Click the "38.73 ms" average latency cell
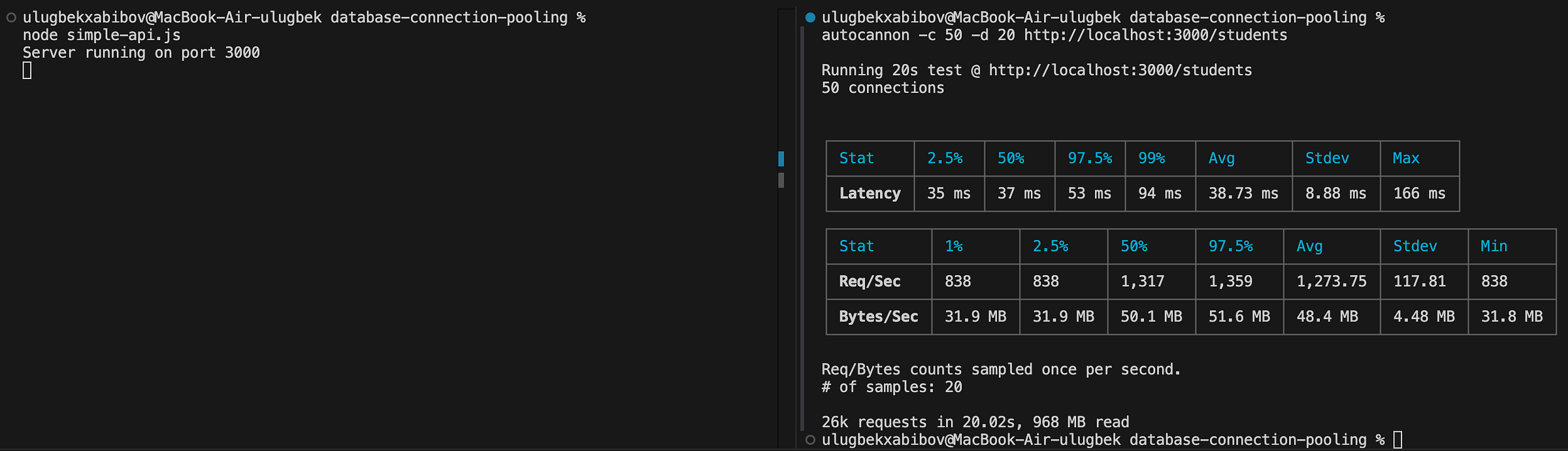1568x451 pixels. (x=1243, y=193)
